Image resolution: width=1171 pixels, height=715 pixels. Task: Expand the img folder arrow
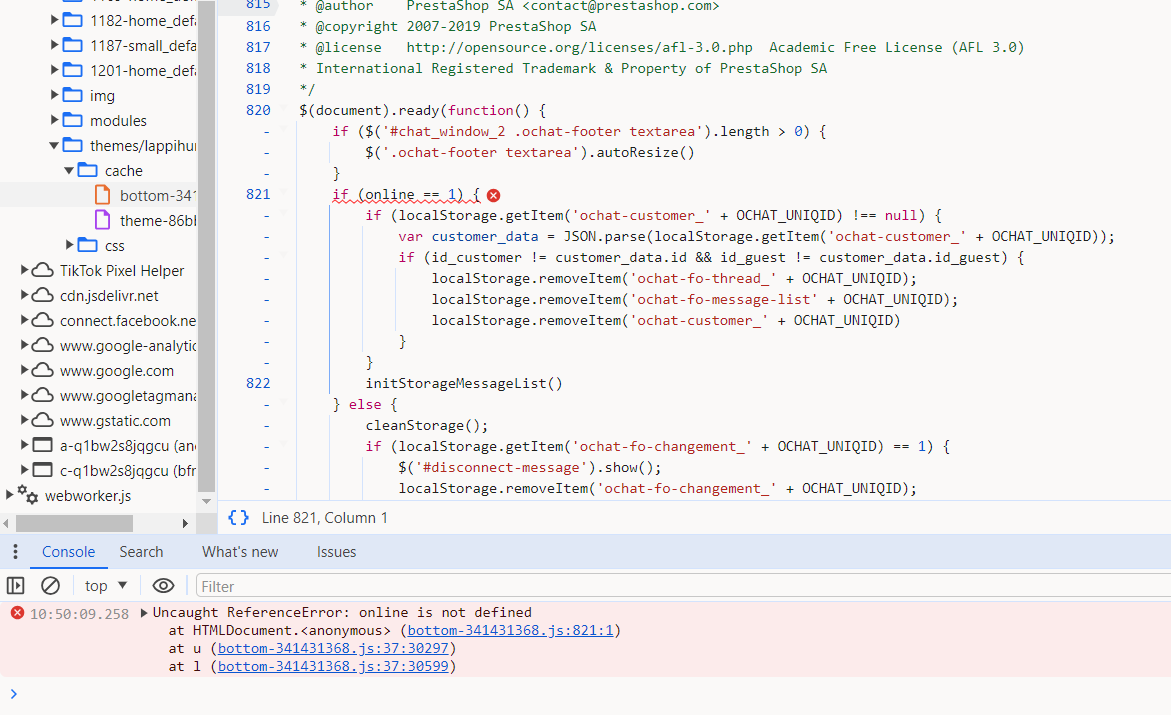click(54, 95)
